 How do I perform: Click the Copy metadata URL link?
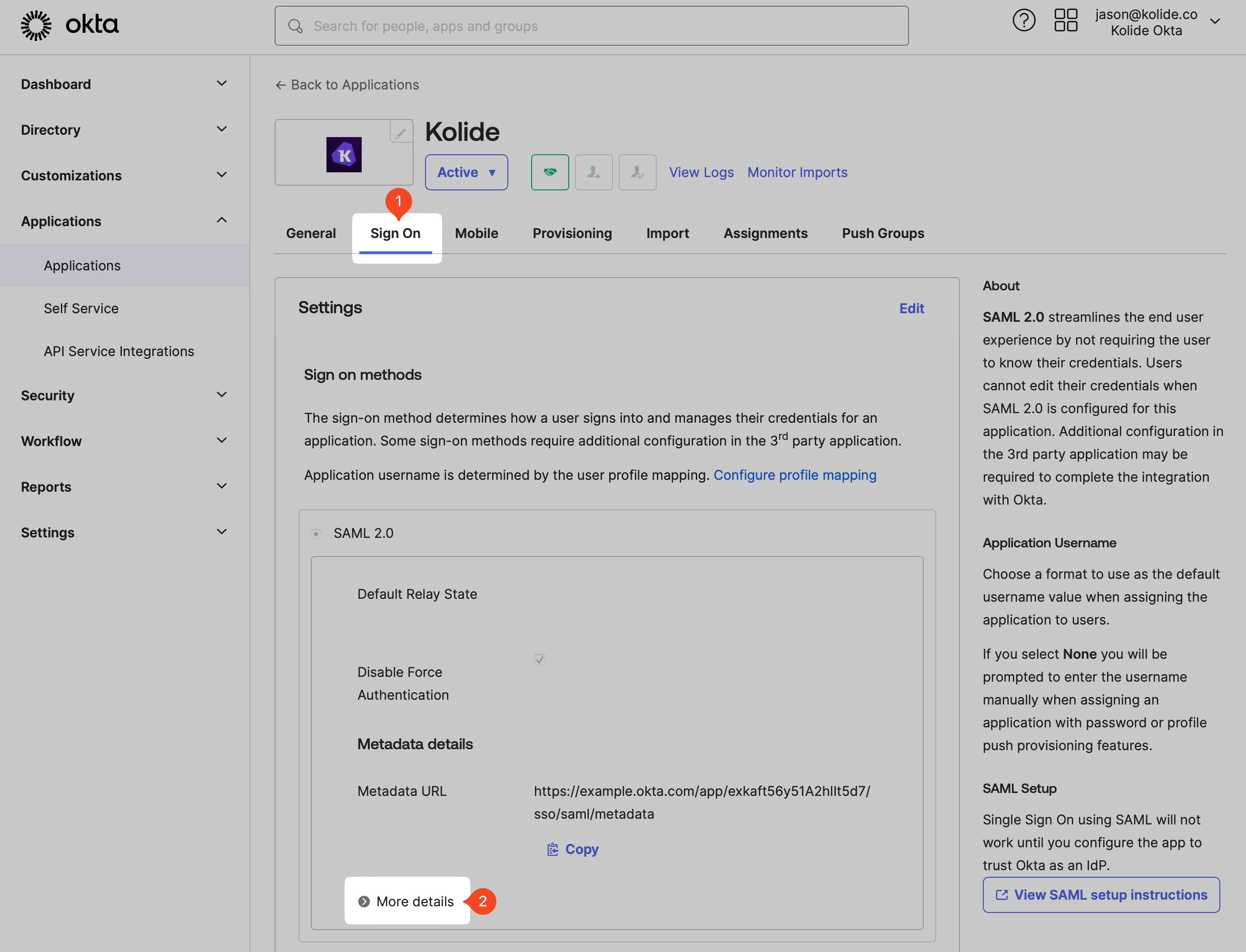coord(573,849)
